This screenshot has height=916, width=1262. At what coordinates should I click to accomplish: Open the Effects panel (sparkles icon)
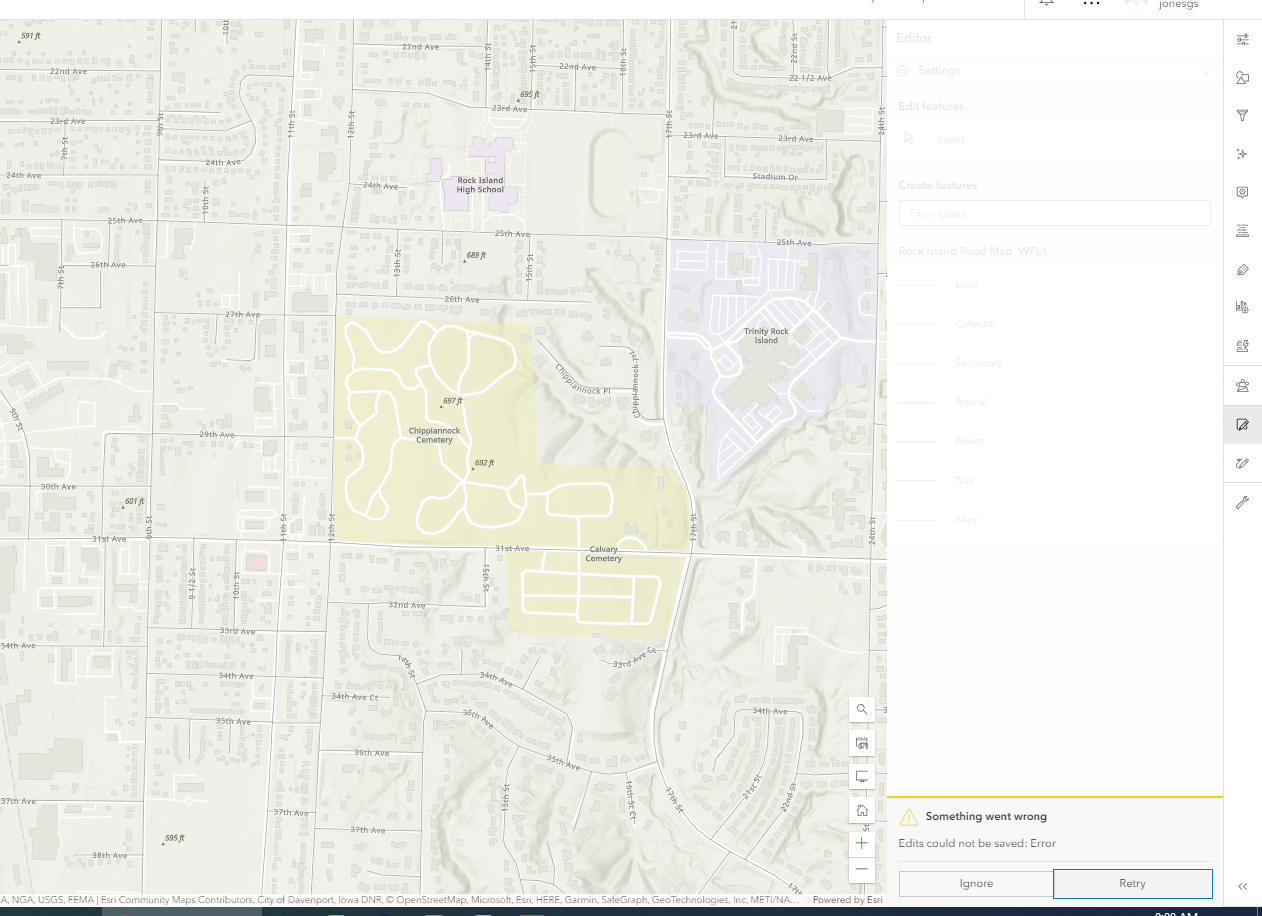1242,153
